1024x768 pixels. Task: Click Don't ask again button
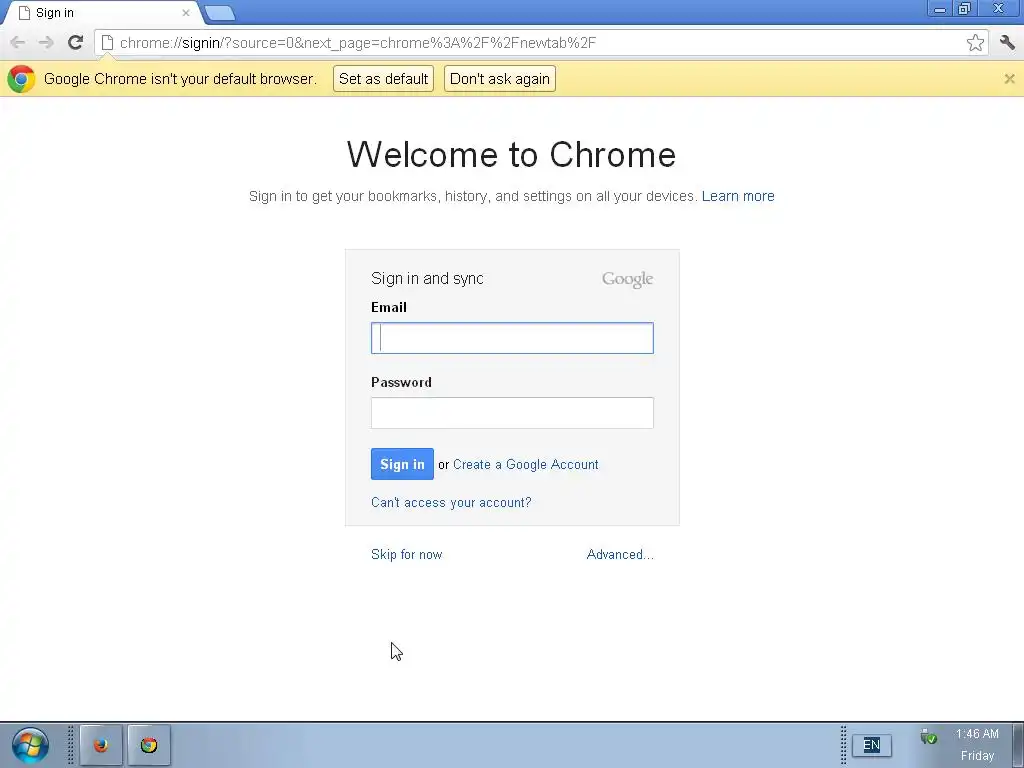tap(500, 79)
